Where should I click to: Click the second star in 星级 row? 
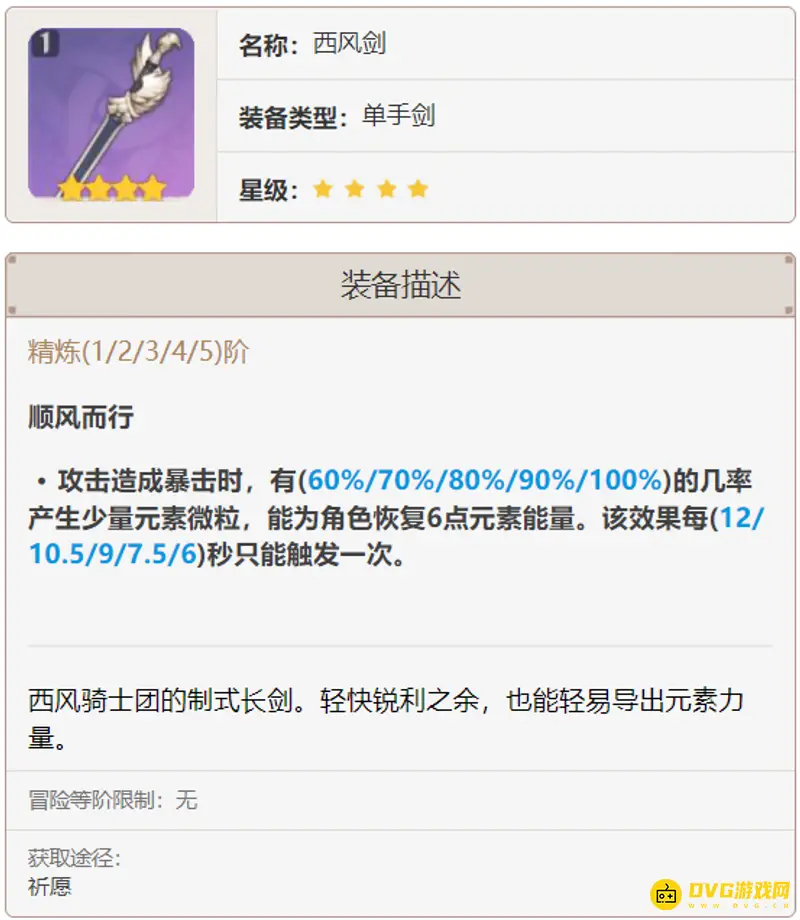(355, 190)
